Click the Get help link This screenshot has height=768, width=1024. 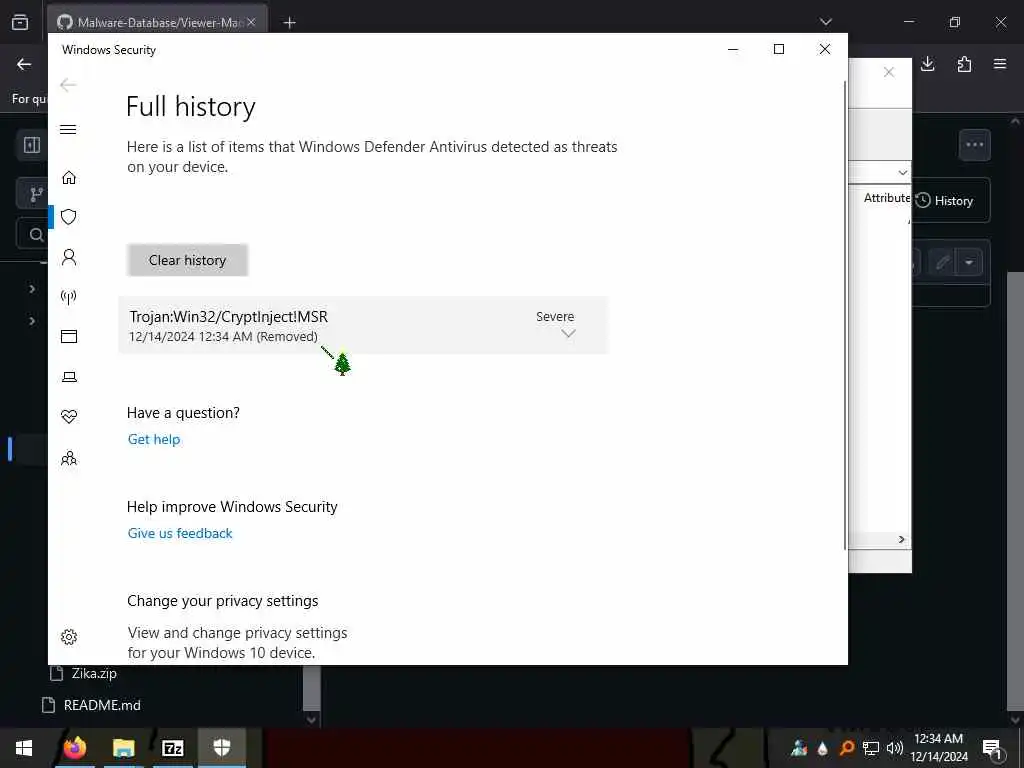[154, 440]
